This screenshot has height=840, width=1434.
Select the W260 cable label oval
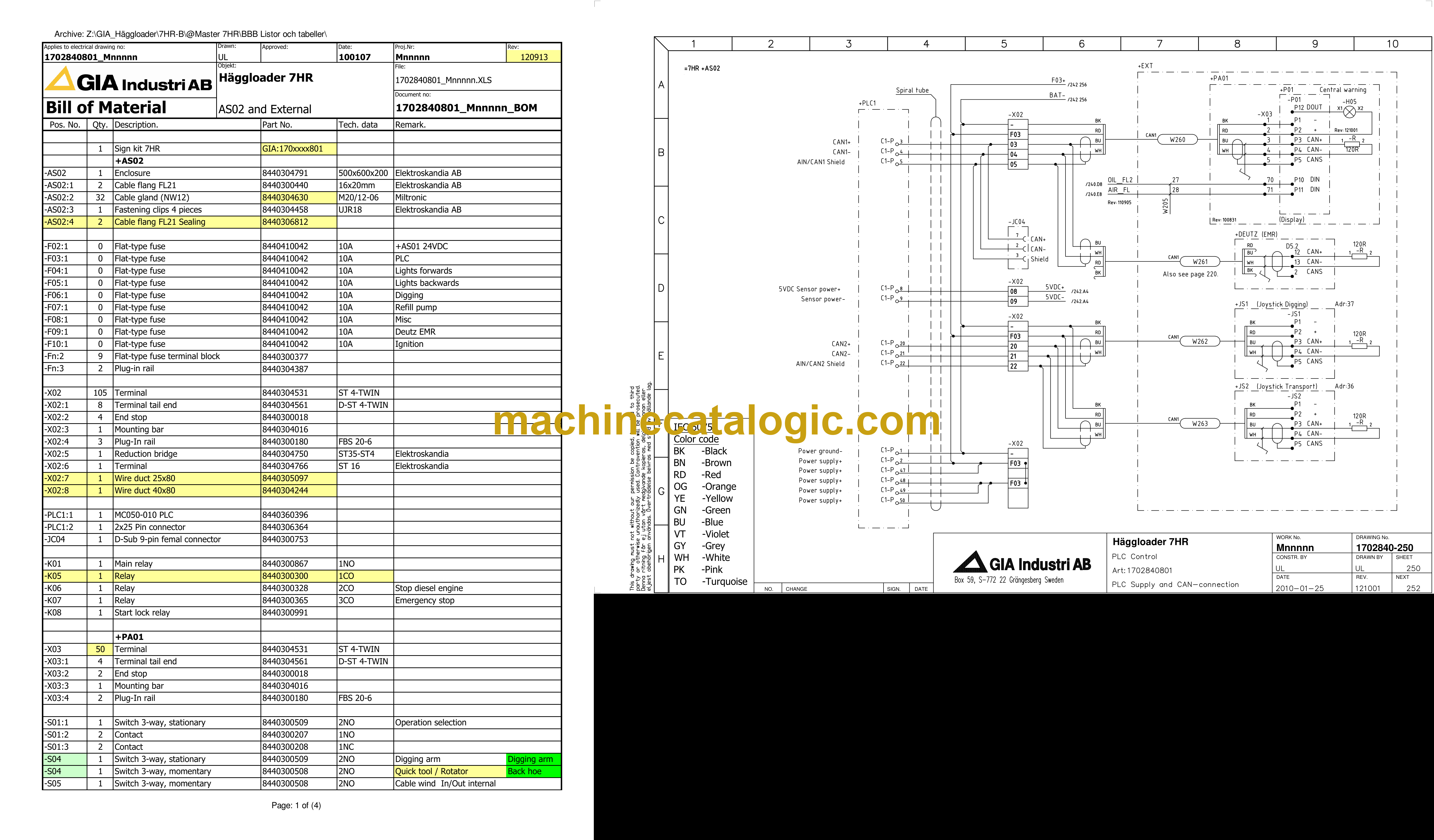[x=1177, y=139]
